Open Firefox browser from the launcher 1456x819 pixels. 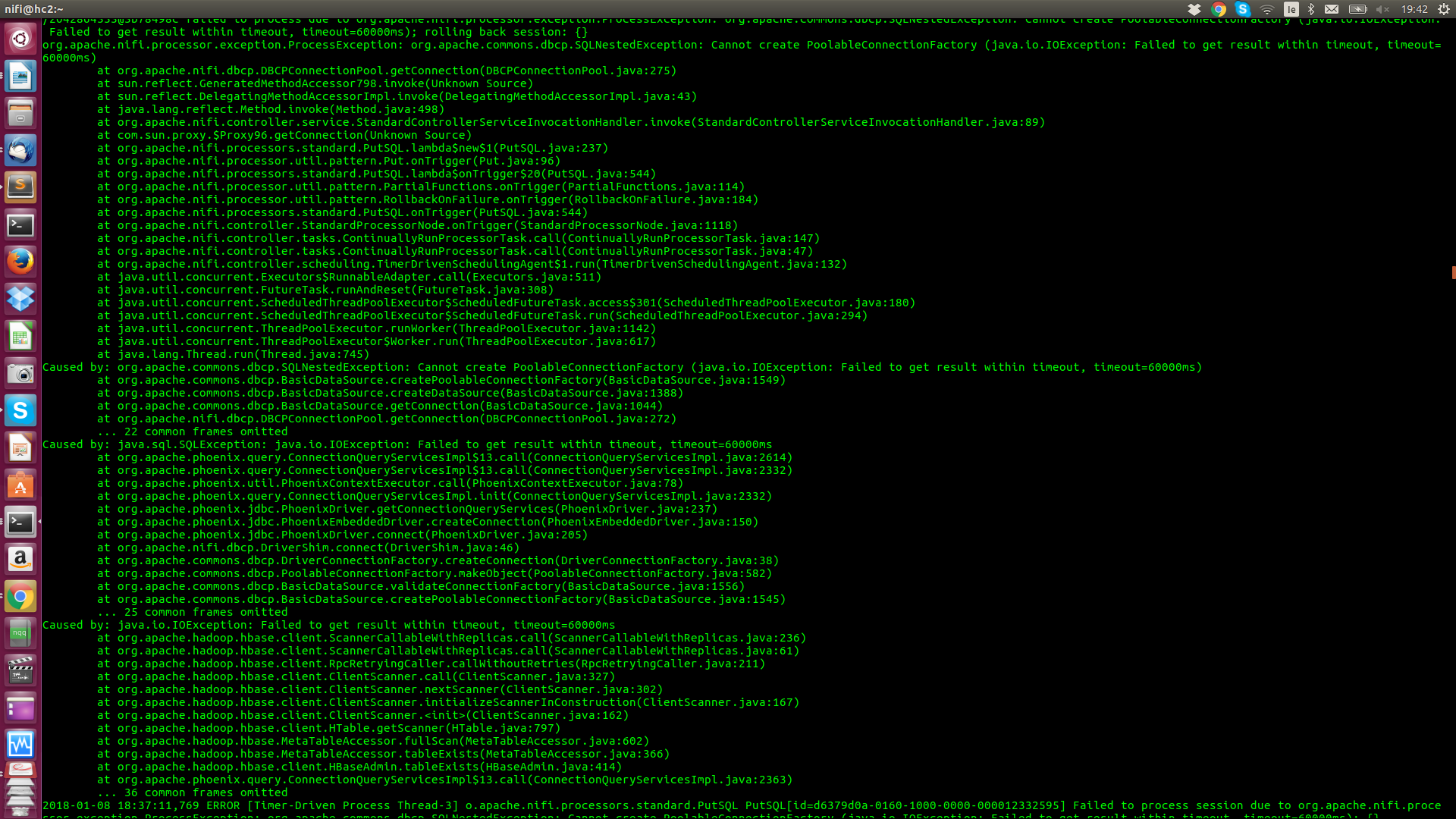pos(20,262)
